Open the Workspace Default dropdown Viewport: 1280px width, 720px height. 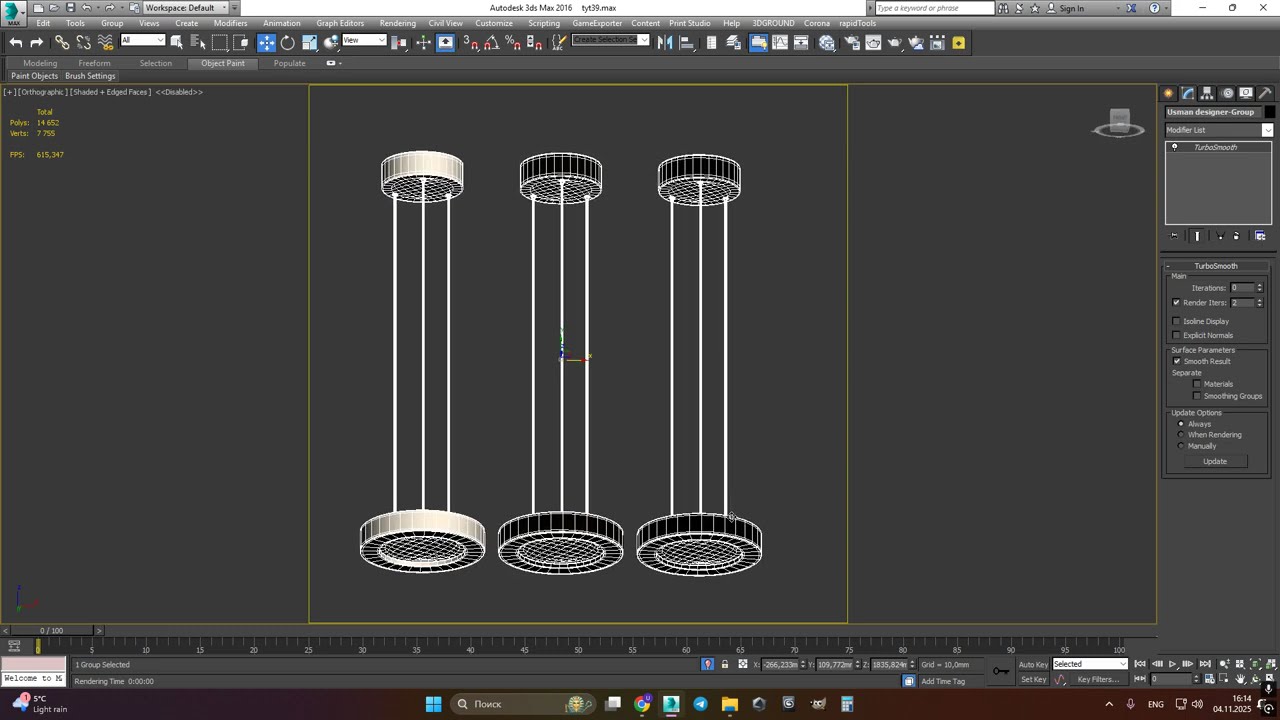click(185, 7)
